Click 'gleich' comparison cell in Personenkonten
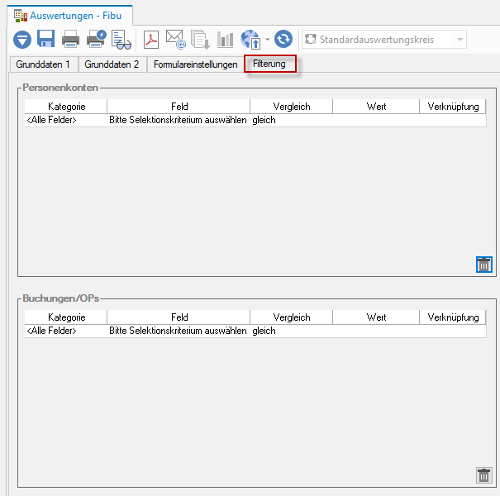This screenshot has height=496, width=500. click(x=292, y=120)
